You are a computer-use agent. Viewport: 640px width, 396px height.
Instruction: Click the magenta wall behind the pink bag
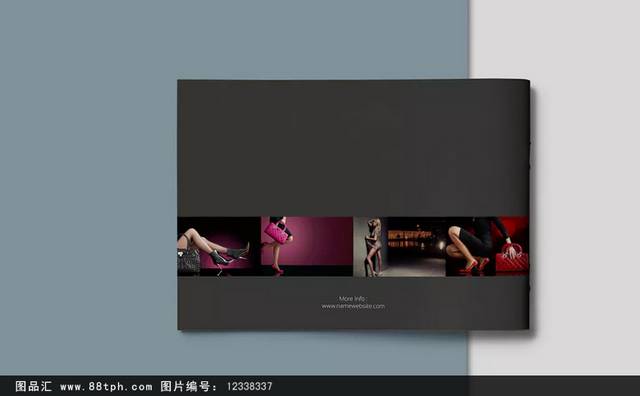(322, 241)
